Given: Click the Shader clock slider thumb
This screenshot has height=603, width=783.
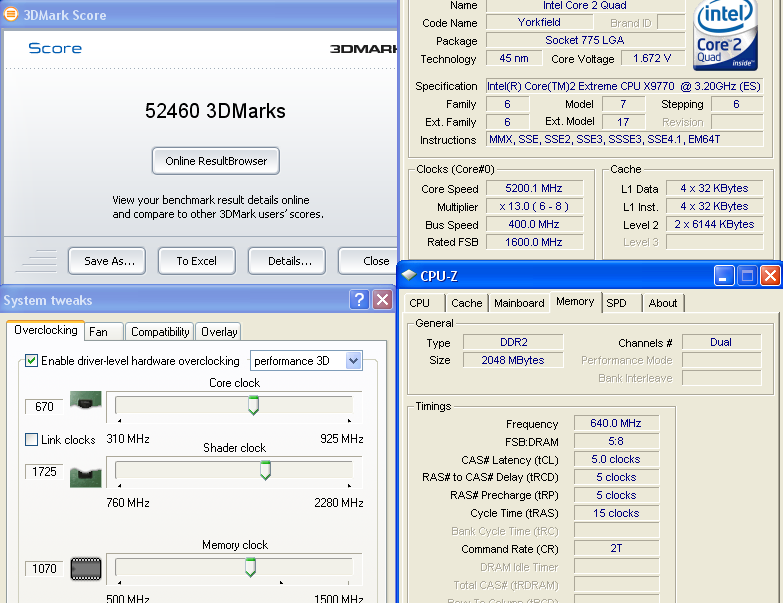Looking at the screenshot, I should [265, 470].
